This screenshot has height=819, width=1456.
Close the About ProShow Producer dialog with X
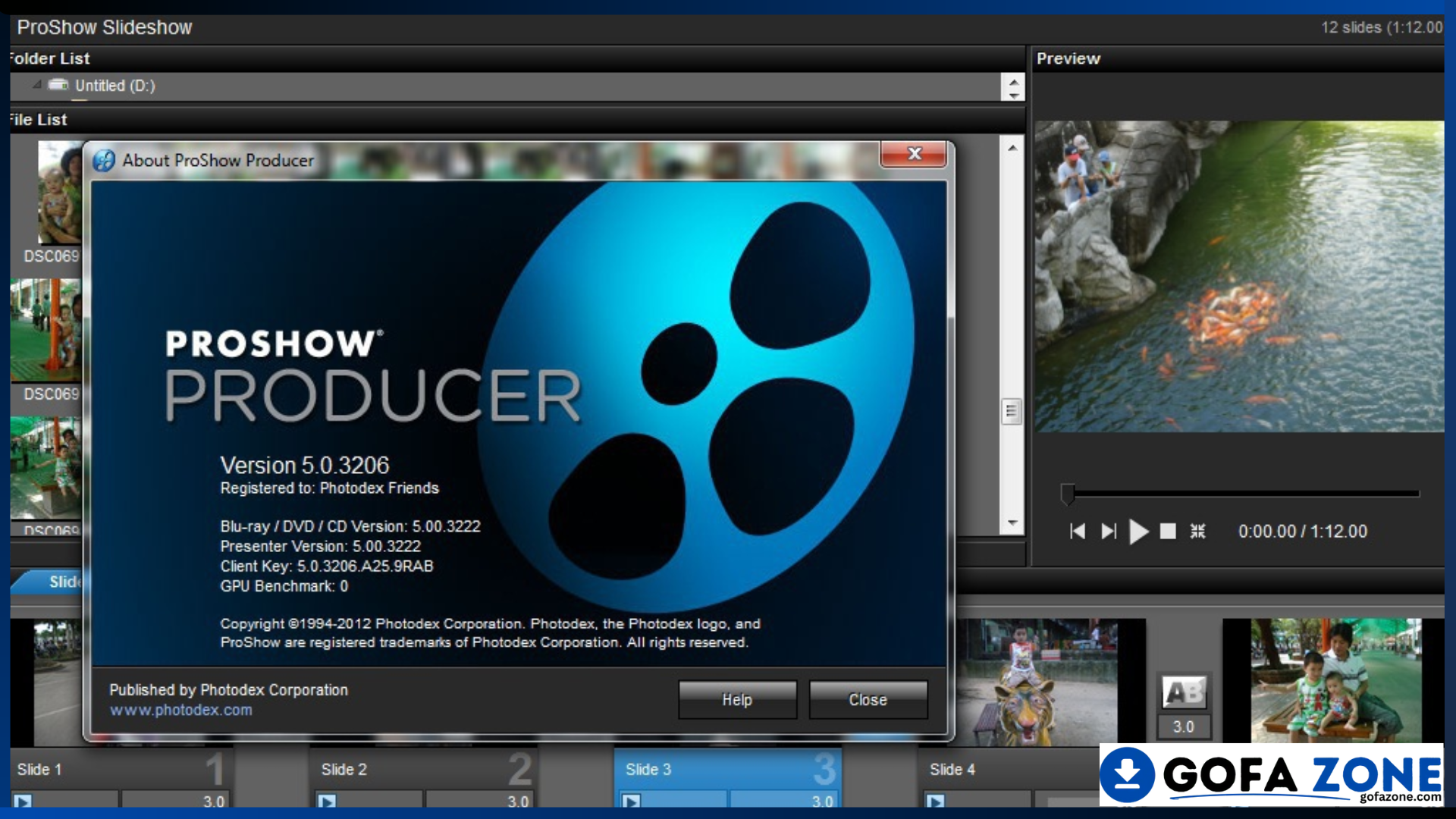914,154
